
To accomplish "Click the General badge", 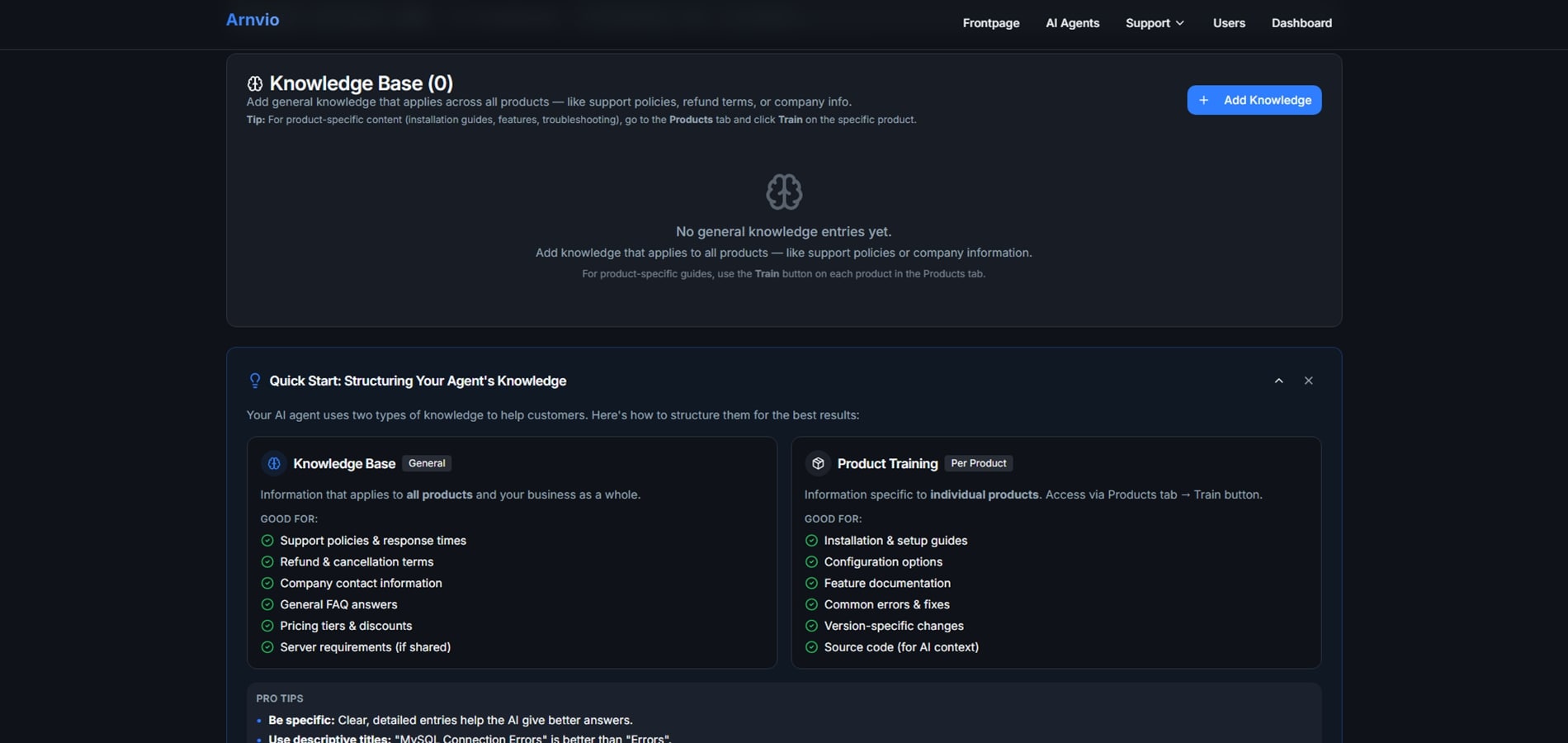I will (427, 463).
